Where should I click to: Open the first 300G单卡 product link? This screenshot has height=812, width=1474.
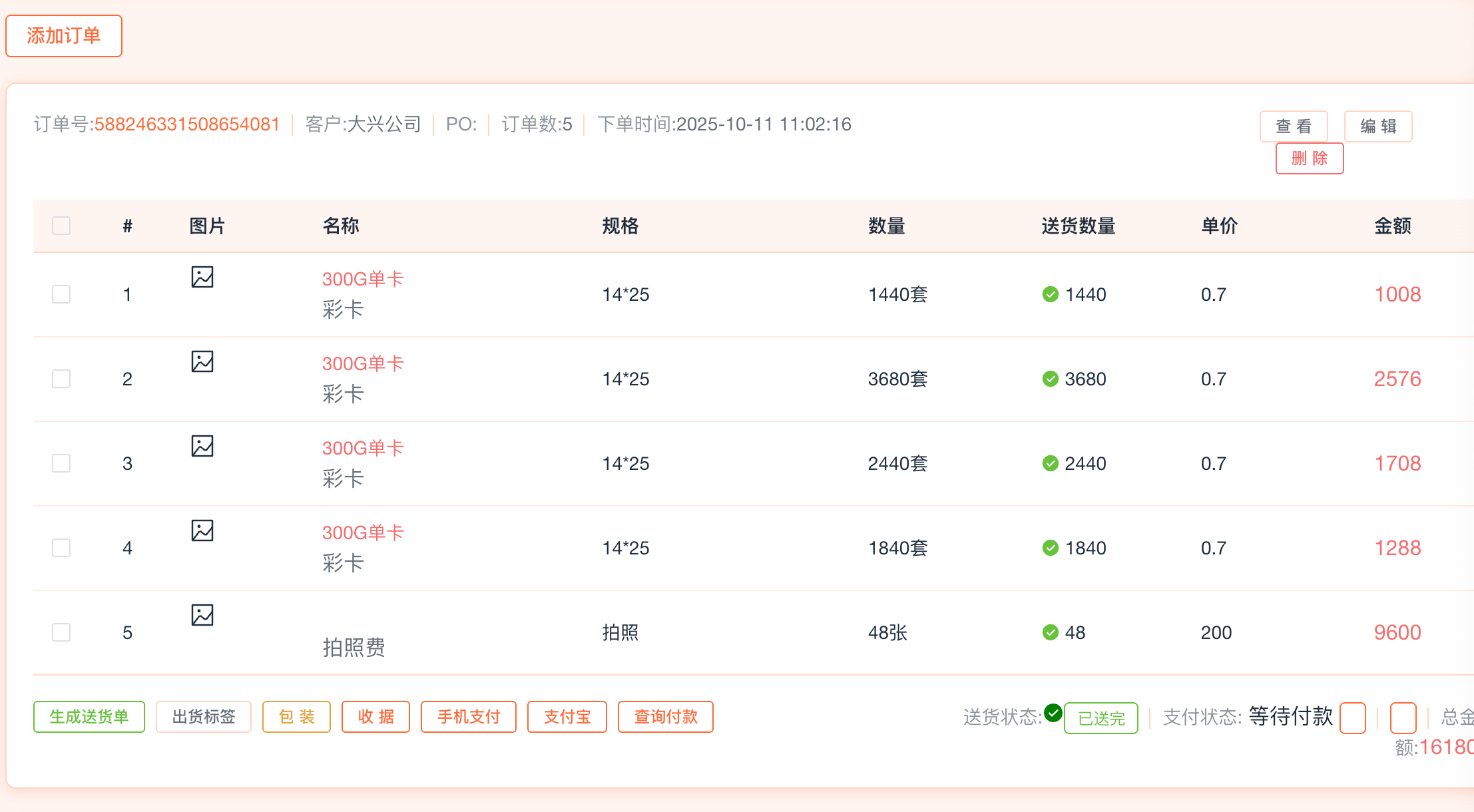(363, 279)
